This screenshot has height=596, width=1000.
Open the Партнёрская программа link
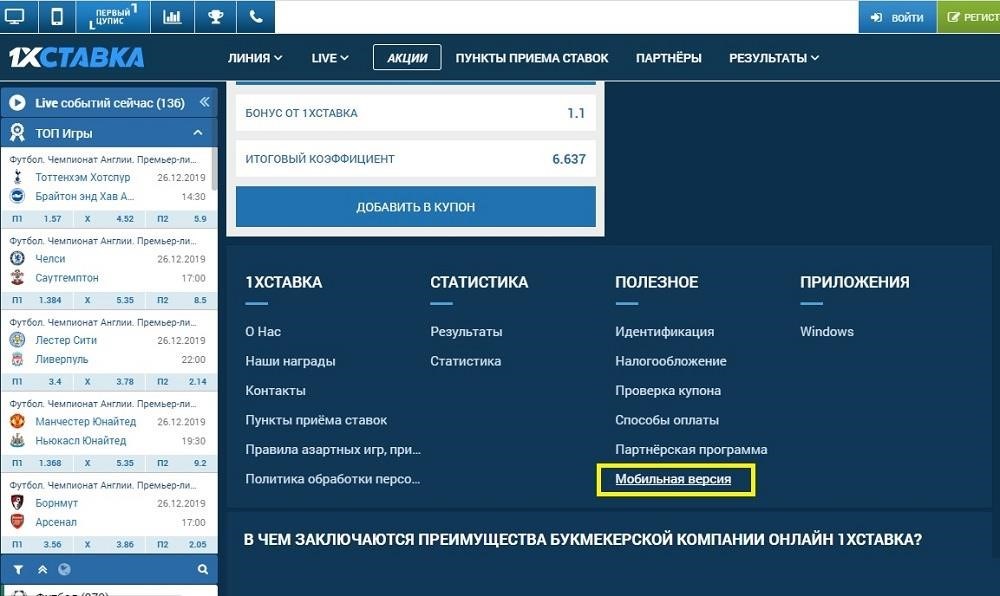coord(691,449)
